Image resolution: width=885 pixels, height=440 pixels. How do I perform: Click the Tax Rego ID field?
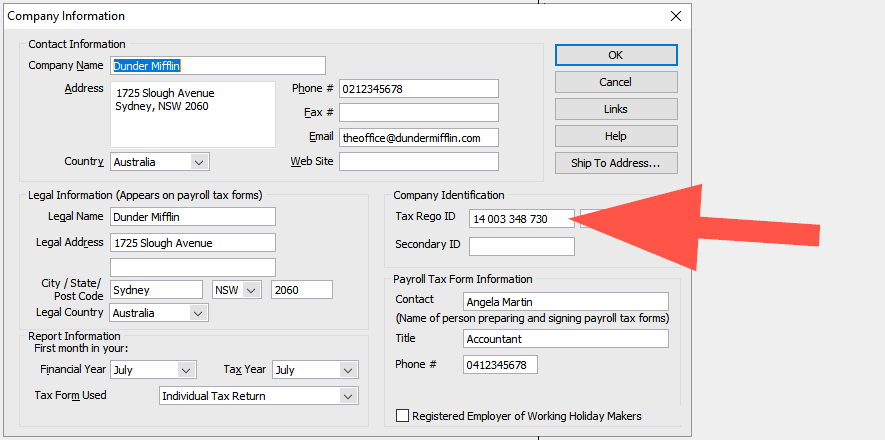click(522, 219)
